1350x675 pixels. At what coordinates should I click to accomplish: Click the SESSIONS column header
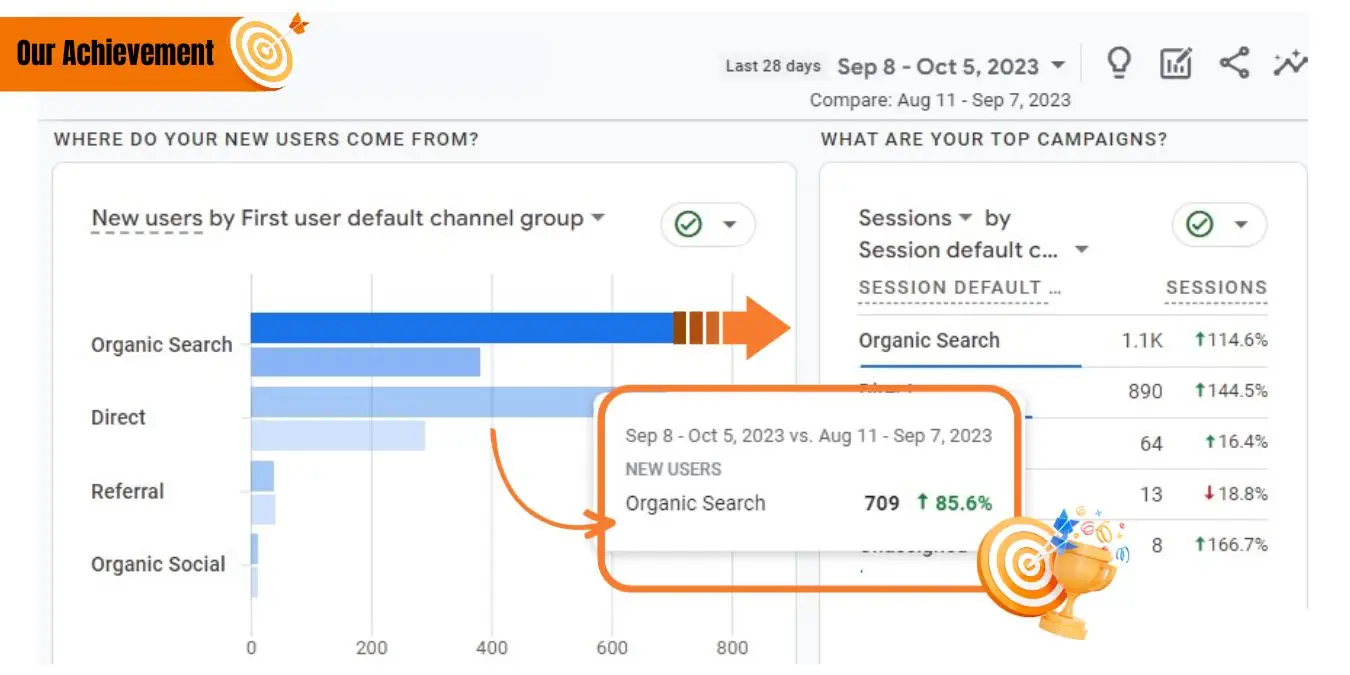[x=1216, y=287]
